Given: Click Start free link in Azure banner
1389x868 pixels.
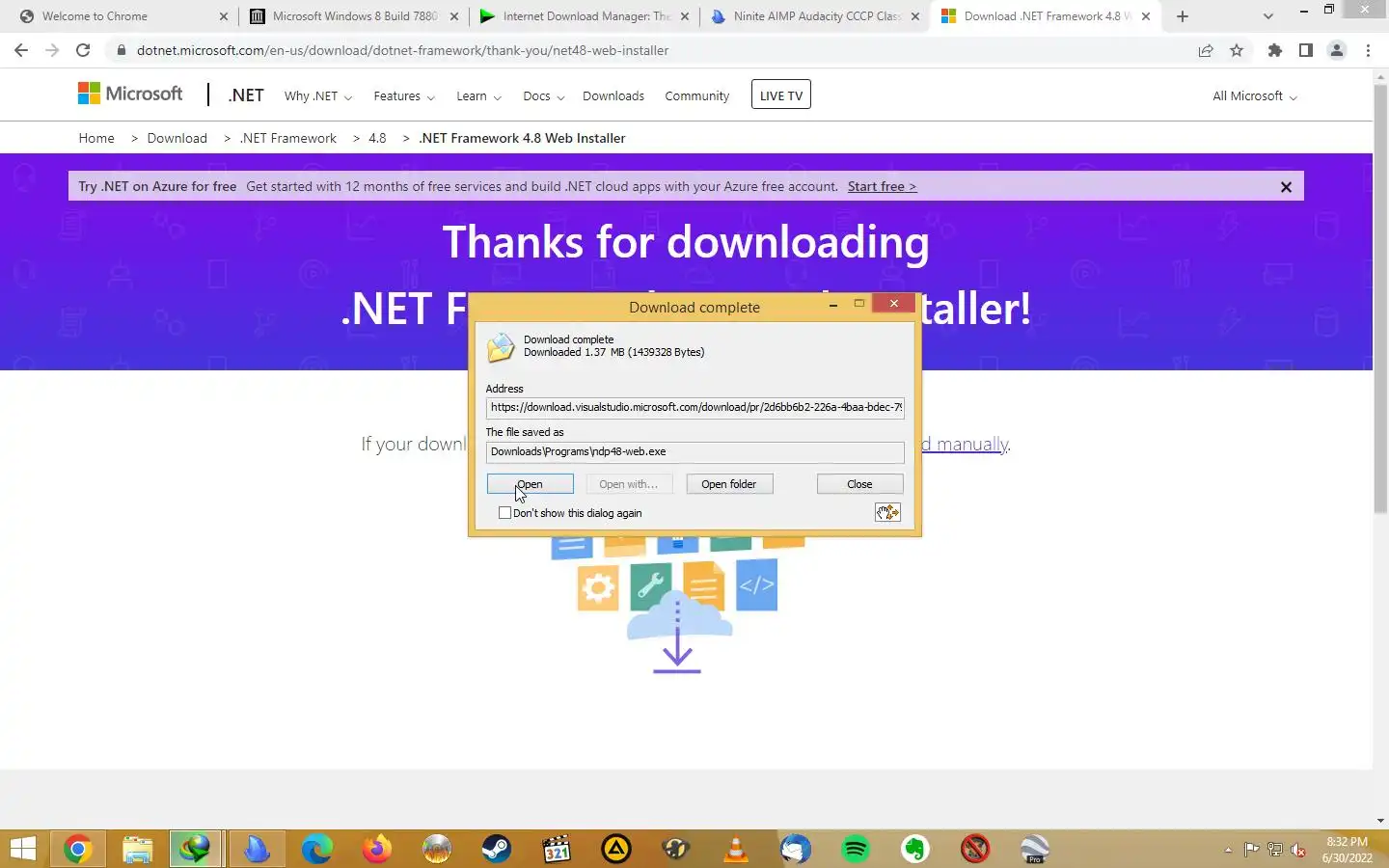Looking at the screenshot, I should (882, 186).
